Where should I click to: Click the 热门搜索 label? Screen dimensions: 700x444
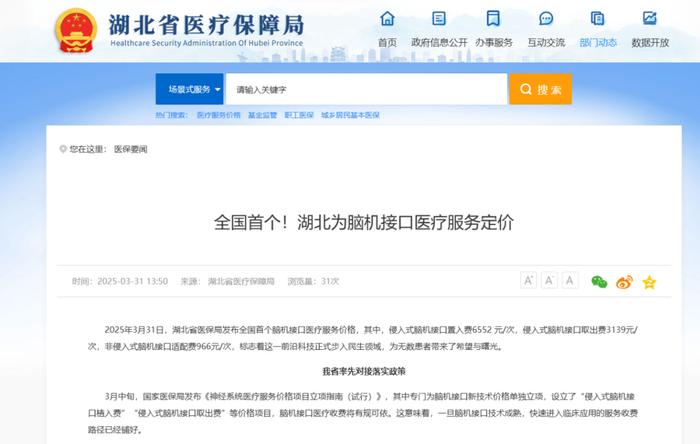(171, 115)
